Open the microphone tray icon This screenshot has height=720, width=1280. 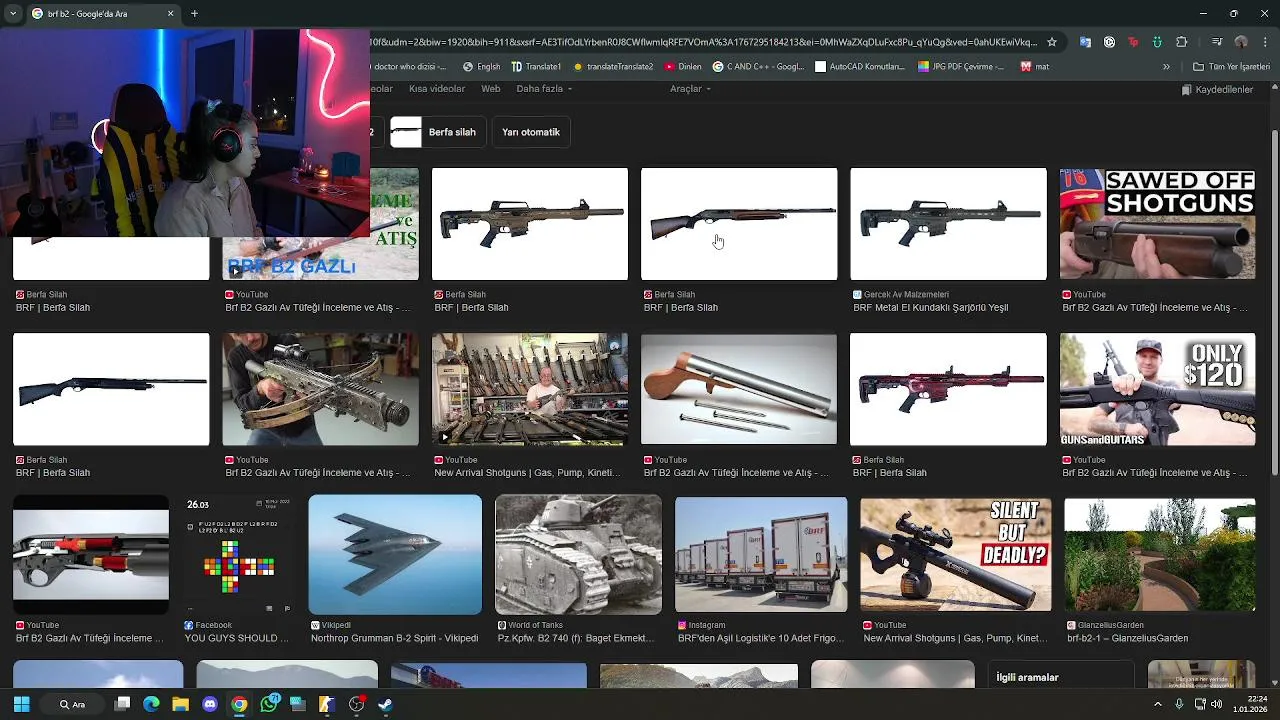[x=1179, y=704]
